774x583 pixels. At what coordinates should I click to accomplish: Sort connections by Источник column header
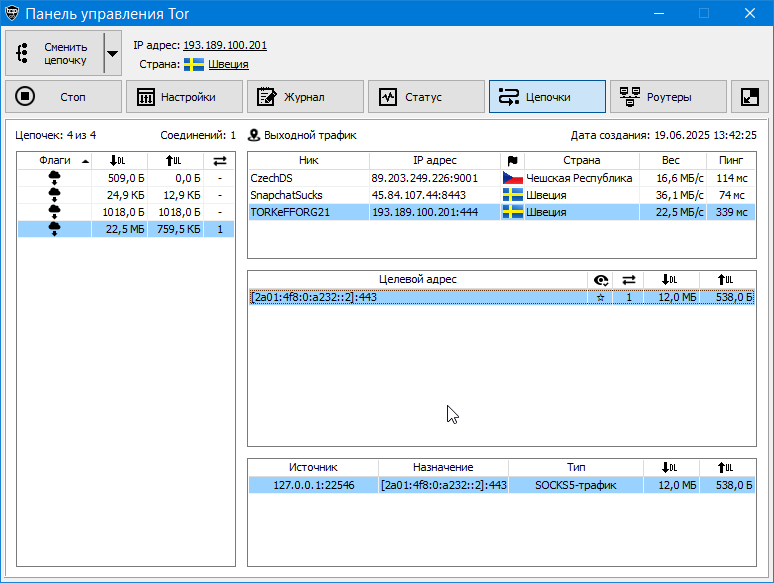pyautogui.click(x=313, y=467)
